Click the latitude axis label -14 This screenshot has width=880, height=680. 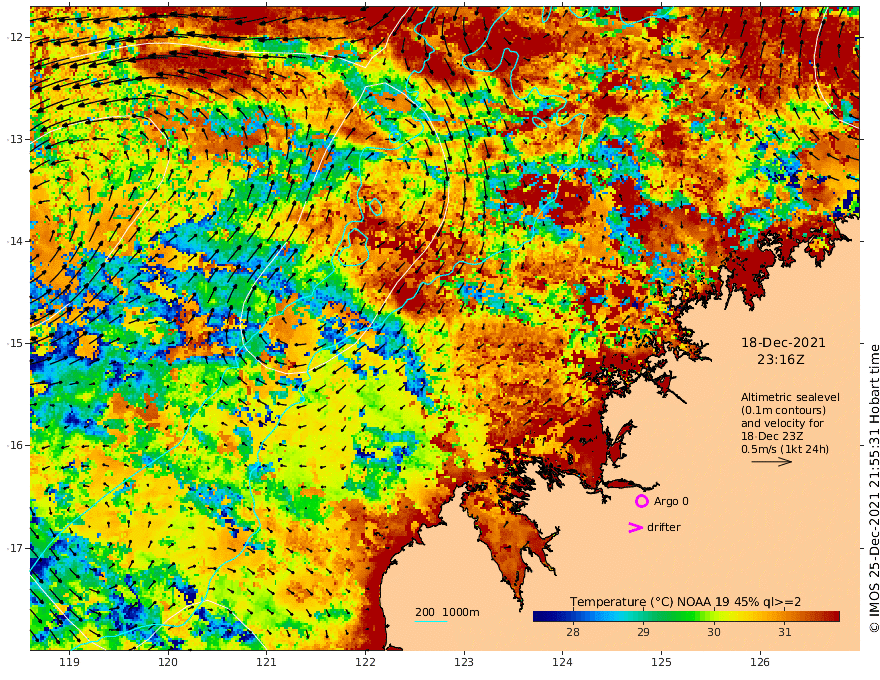click(15, 241)
